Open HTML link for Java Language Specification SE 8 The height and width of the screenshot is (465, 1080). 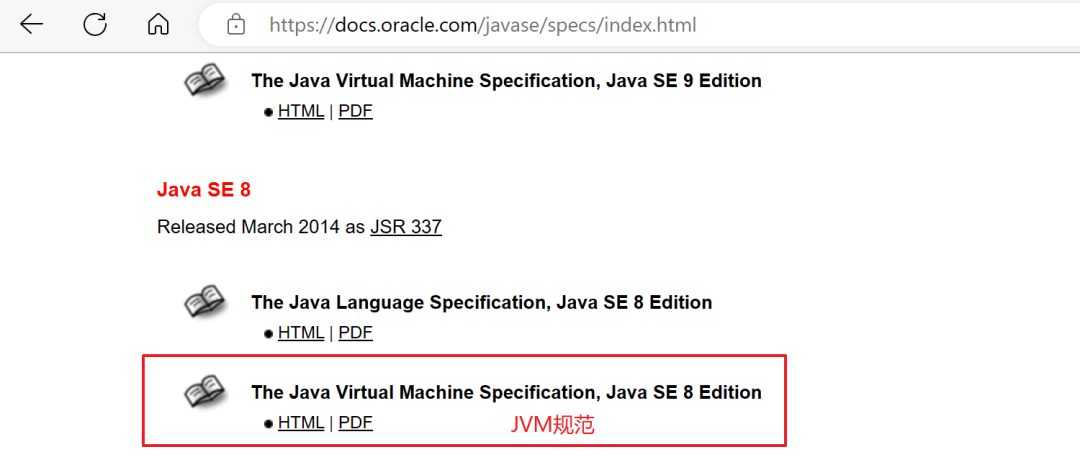pyautogui.click(x=301, y=333)
